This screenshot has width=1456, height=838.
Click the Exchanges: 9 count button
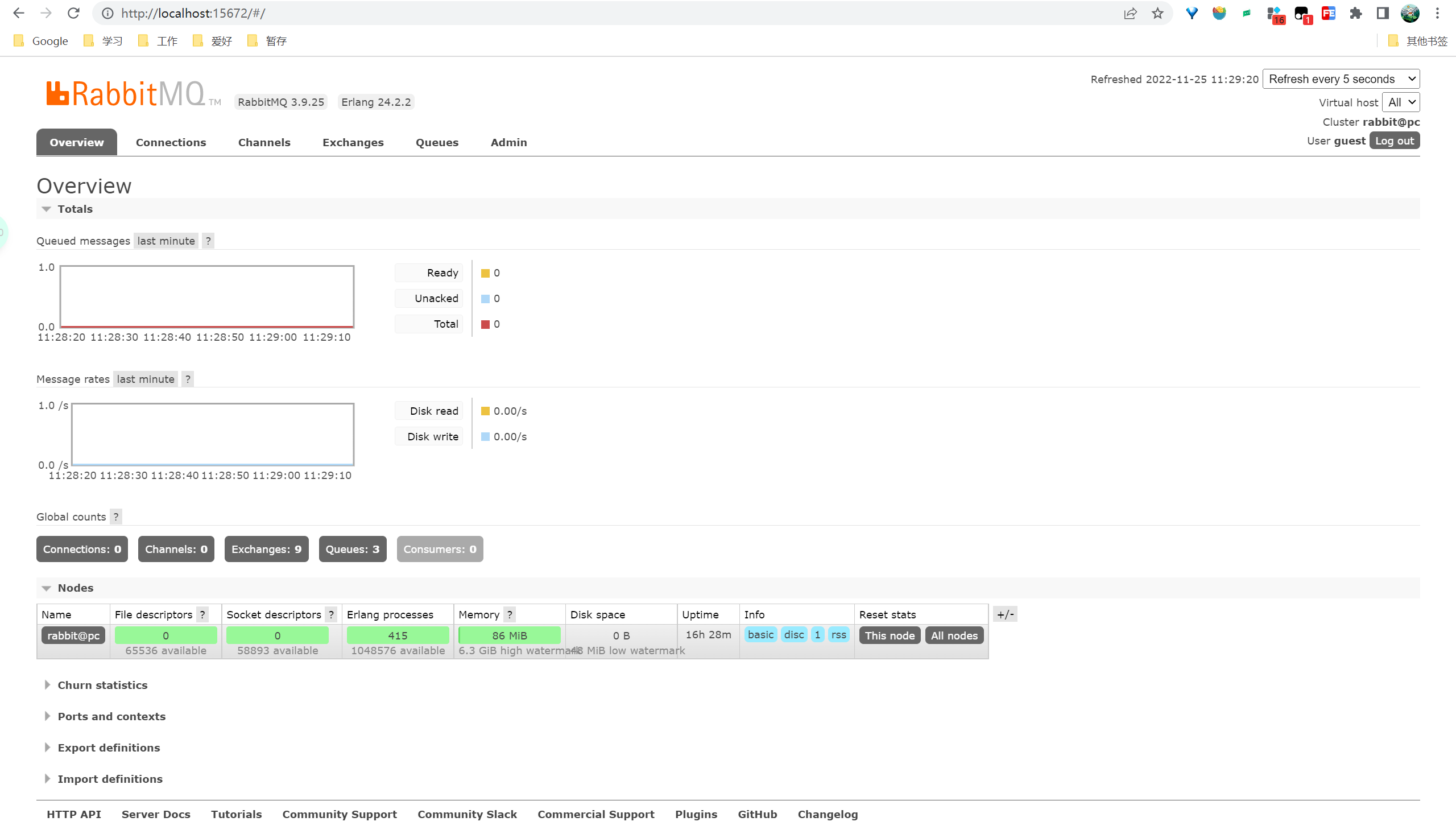[x=266, y=548]
